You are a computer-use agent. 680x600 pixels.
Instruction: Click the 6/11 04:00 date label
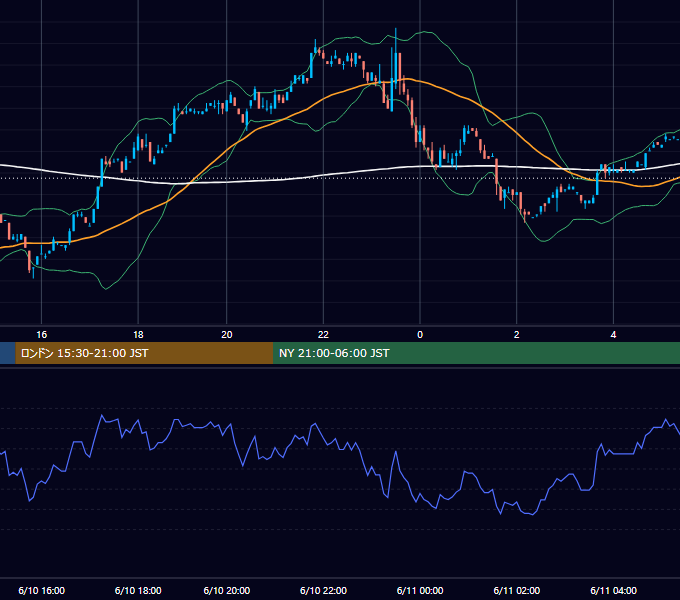613,590
